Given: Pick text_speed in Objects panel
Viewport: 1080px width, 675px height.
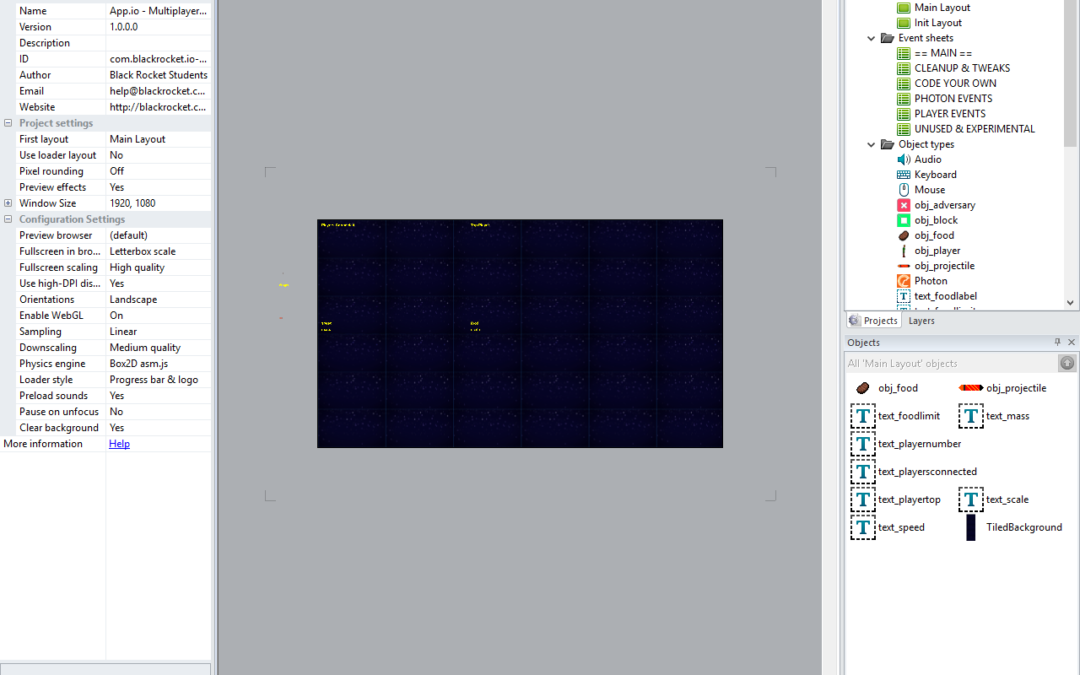Looking at the screenshot, I should coord(888,528).
